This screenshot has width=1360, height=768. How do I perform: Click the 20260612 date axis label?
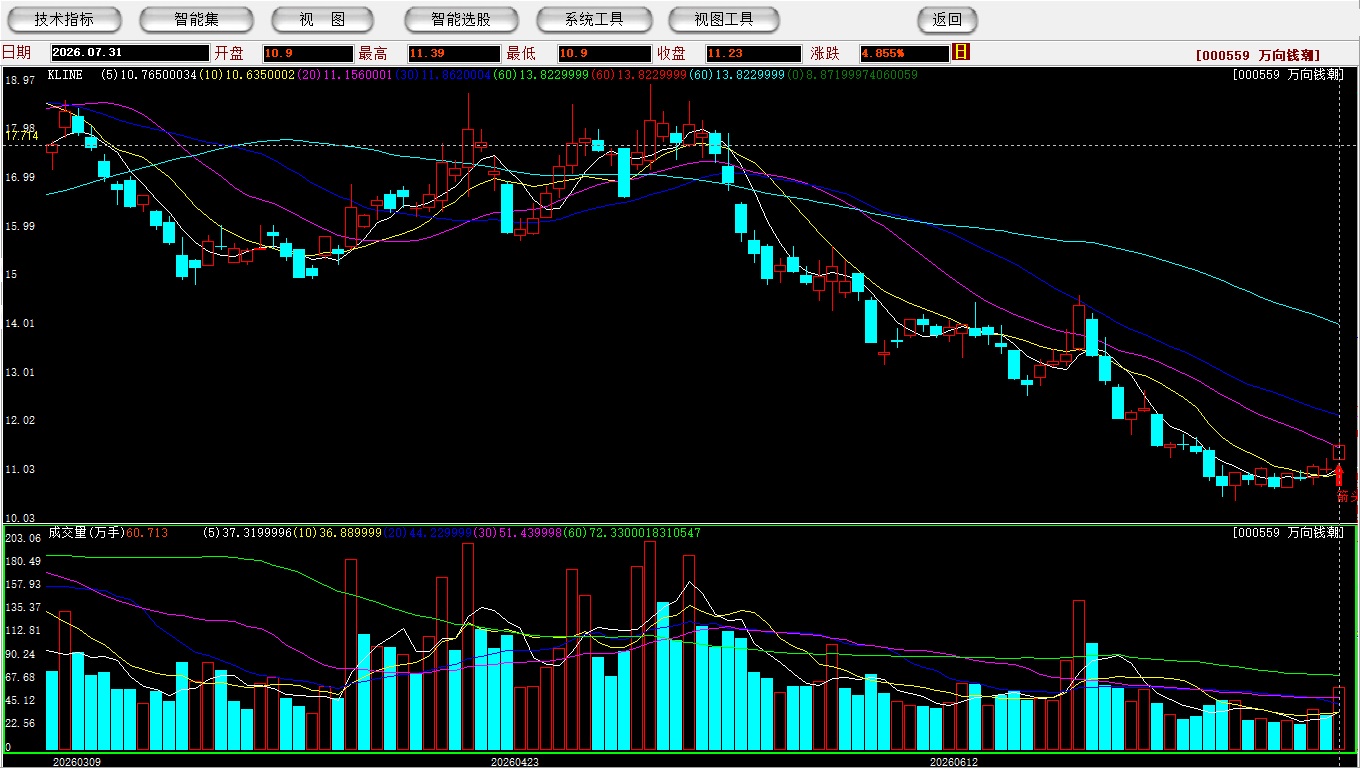[x=954, y=762]
